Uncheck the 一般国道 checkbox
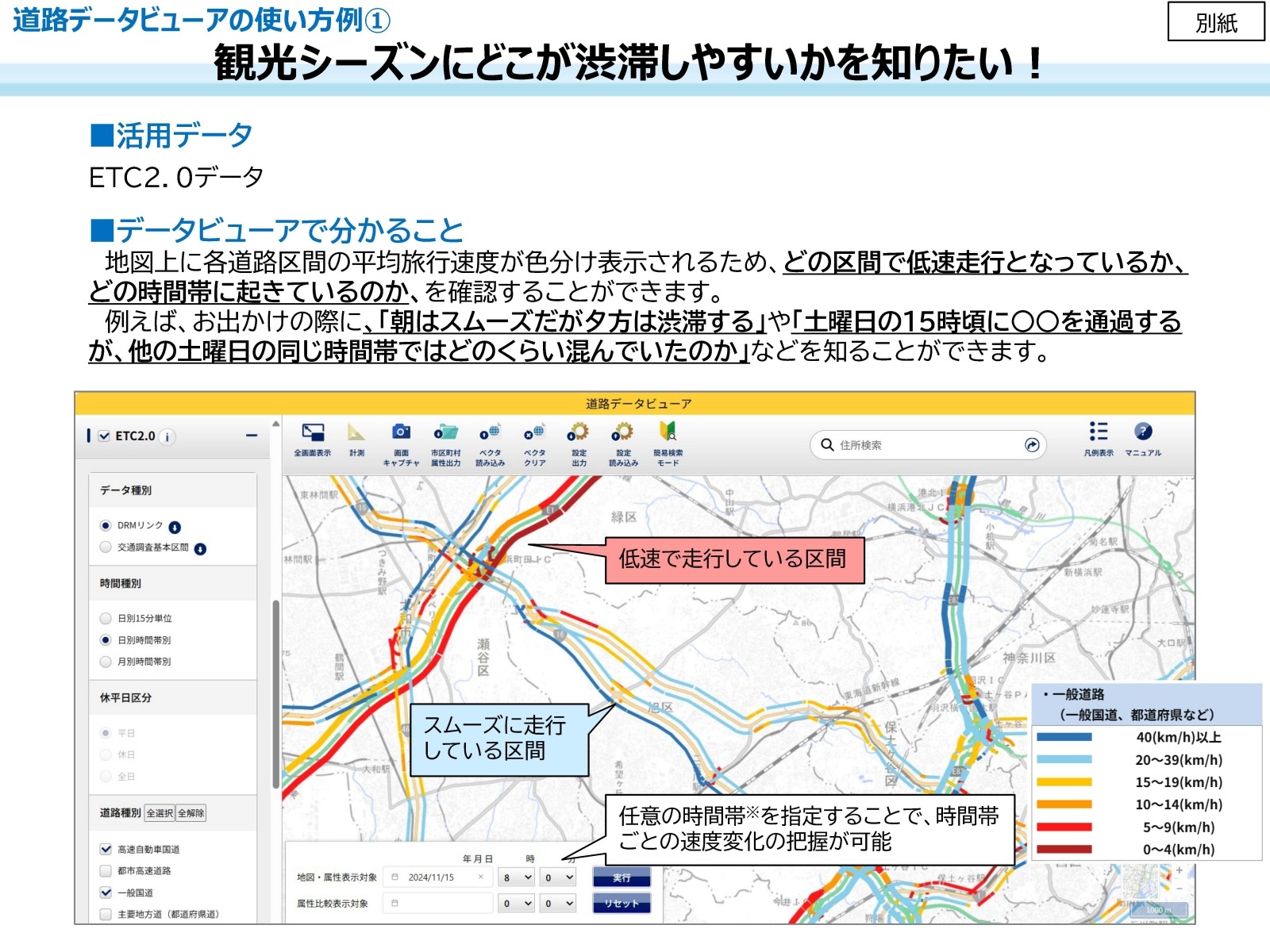This screenshot has height=952, width=1270. [106, 892]
